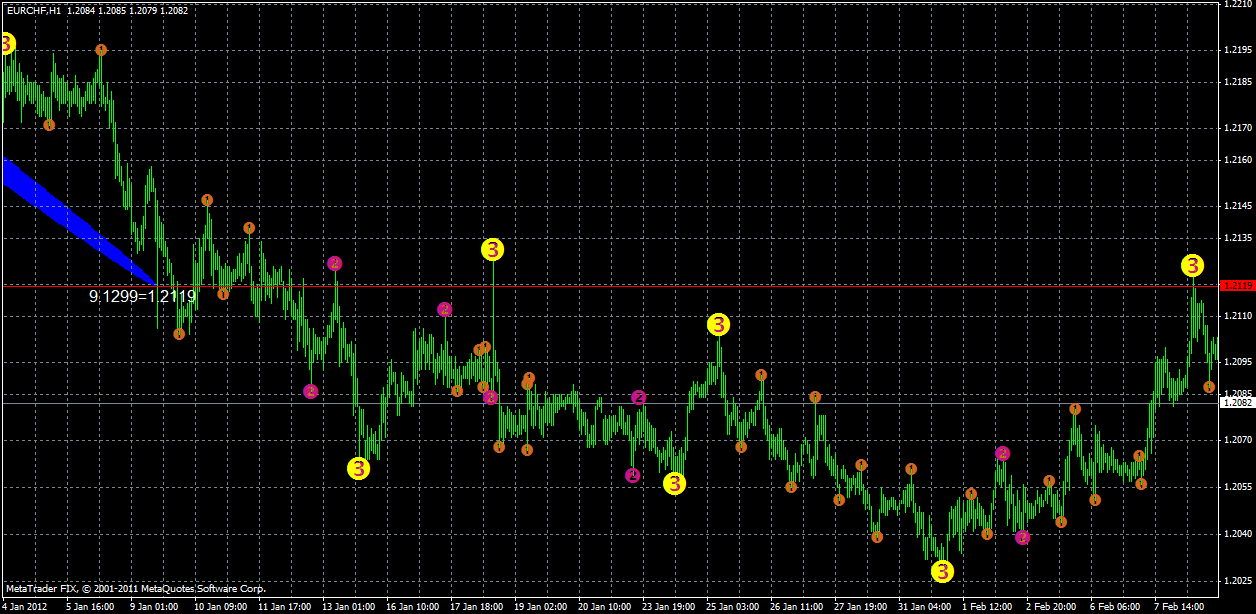The width and height of the screenshot is (1256, 614).
Task: Select the yellow "3" signal near 7 Feb high
Action: (1192, 266)
